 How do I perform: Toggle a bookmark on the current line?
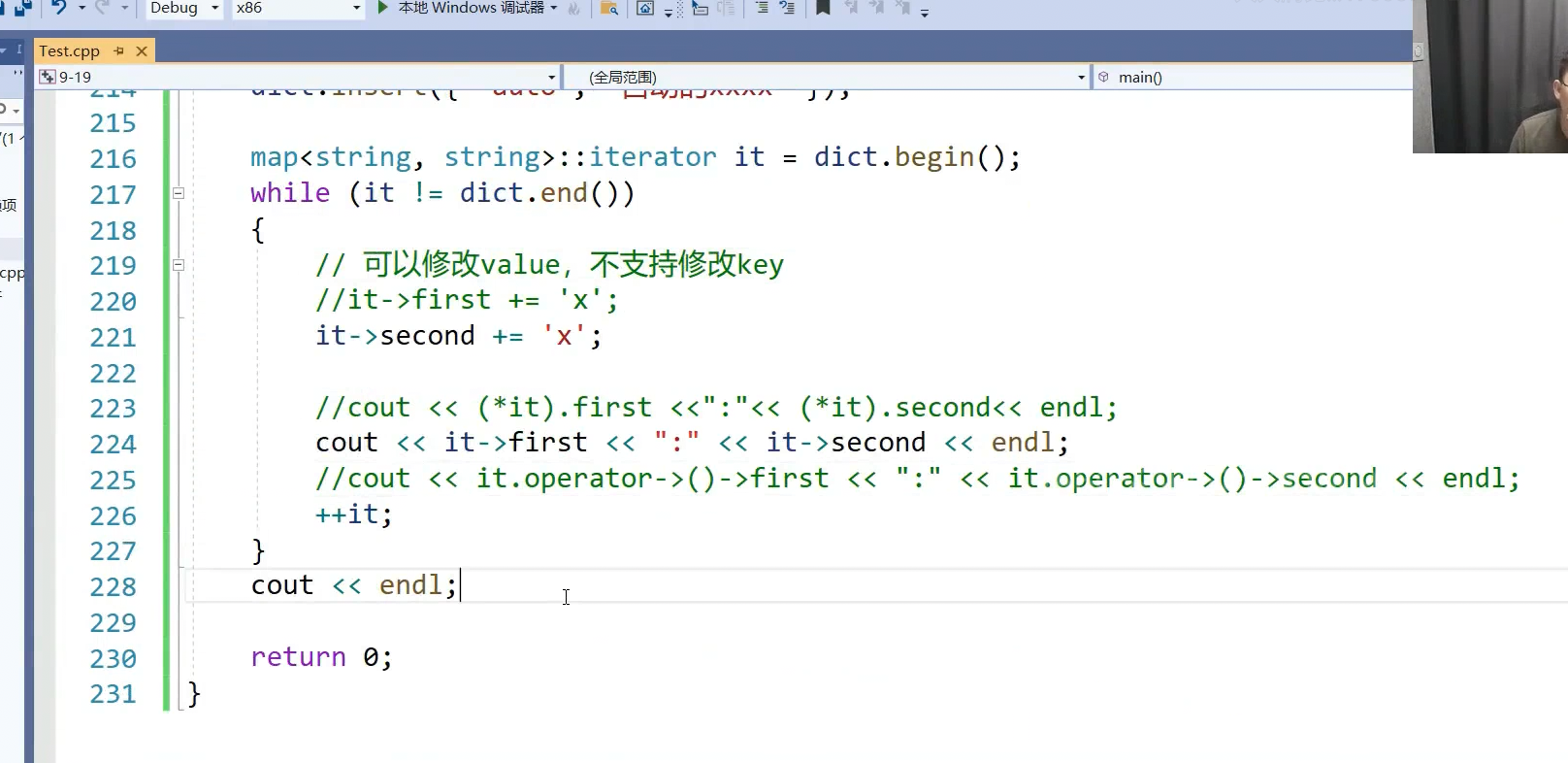pos(823,8)
